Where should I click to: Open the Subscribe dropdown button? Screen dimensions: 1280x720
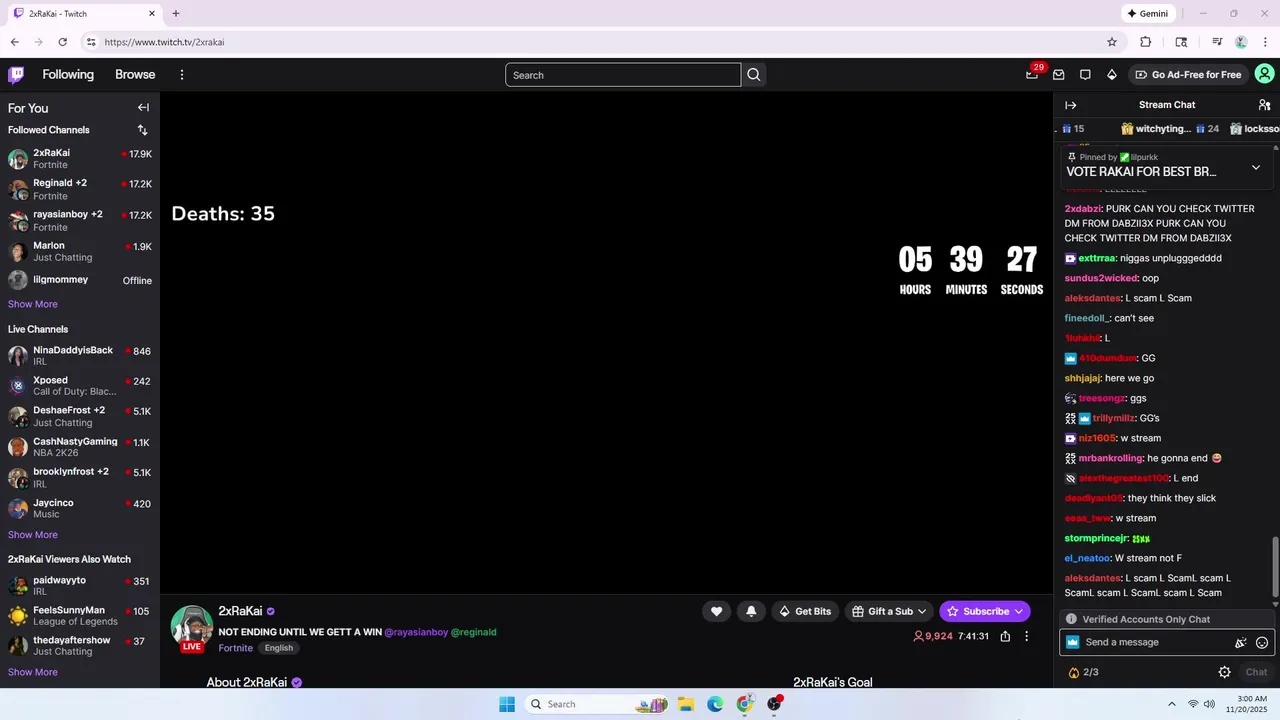click(985, 611)
